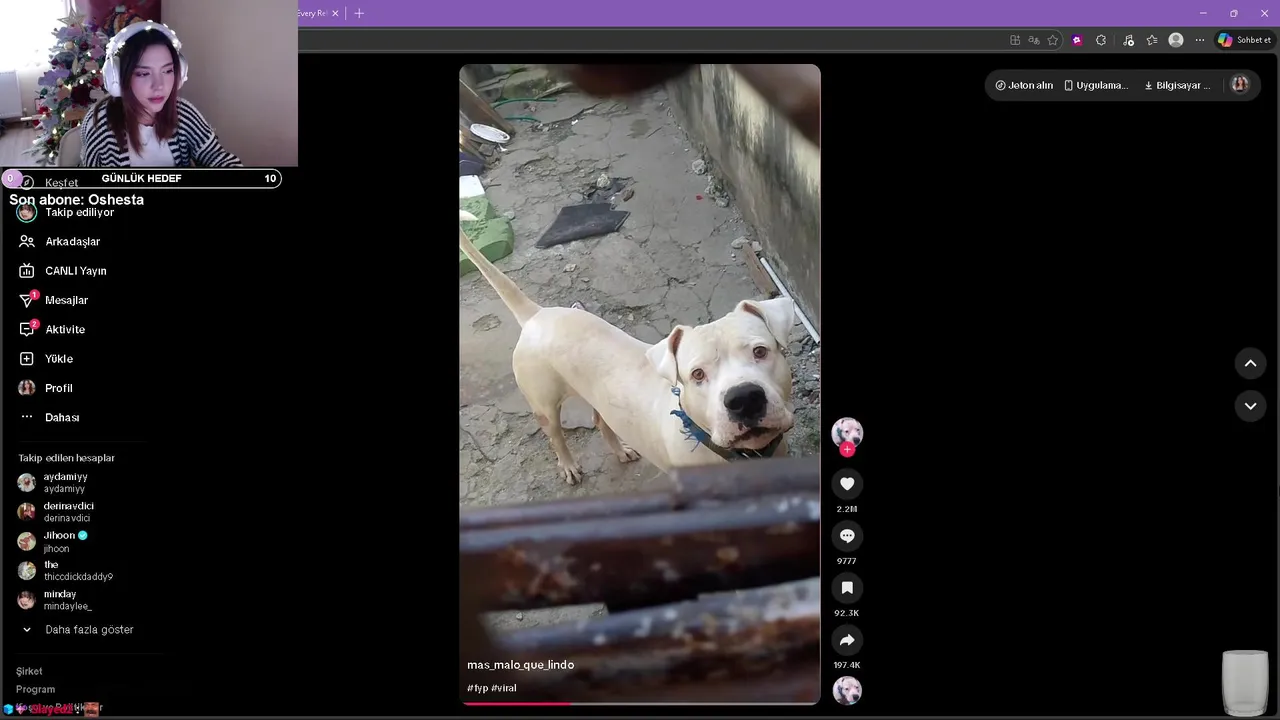Click the red video progress bar
The height and width of the screenshot is (720, 1280).
click(516, 704)
